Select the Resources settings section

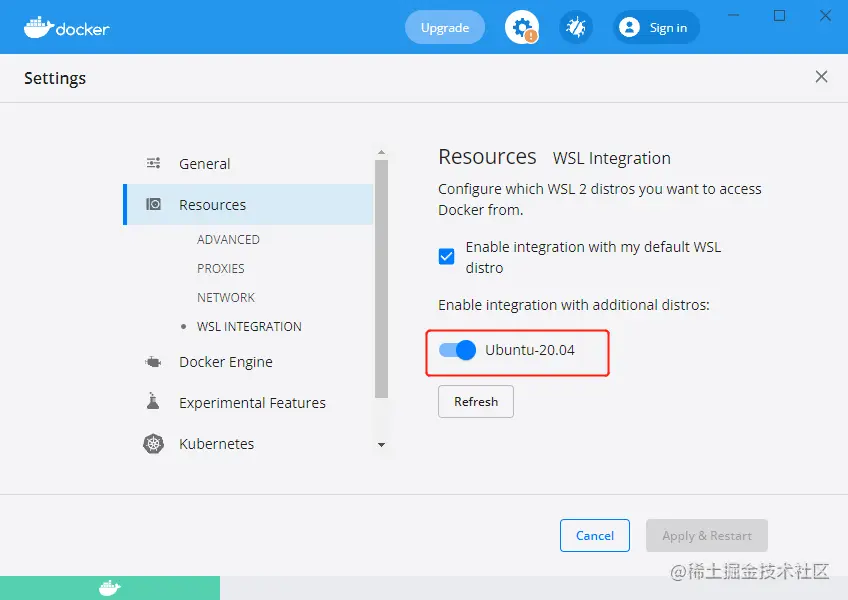pos(249,205)
